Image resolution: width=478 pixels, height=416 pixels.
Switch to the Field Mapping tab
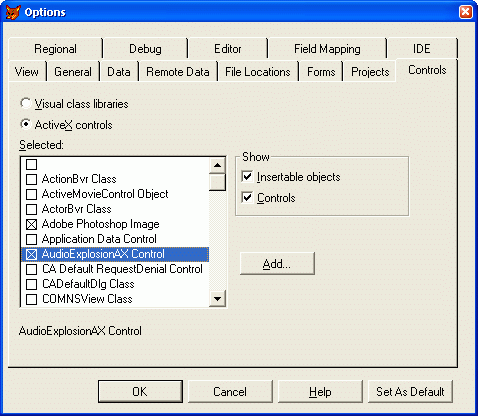327,49
